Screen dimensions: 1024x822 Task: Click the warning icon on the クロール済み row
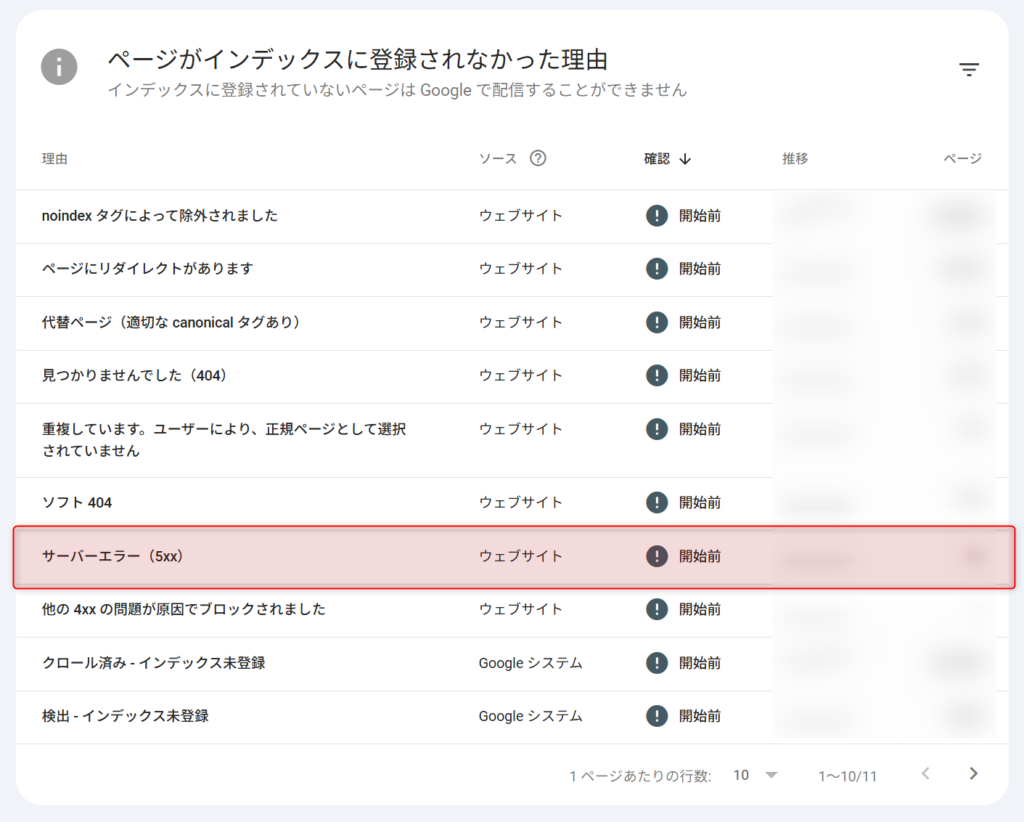pyautogui.click(x=657, y=663)
